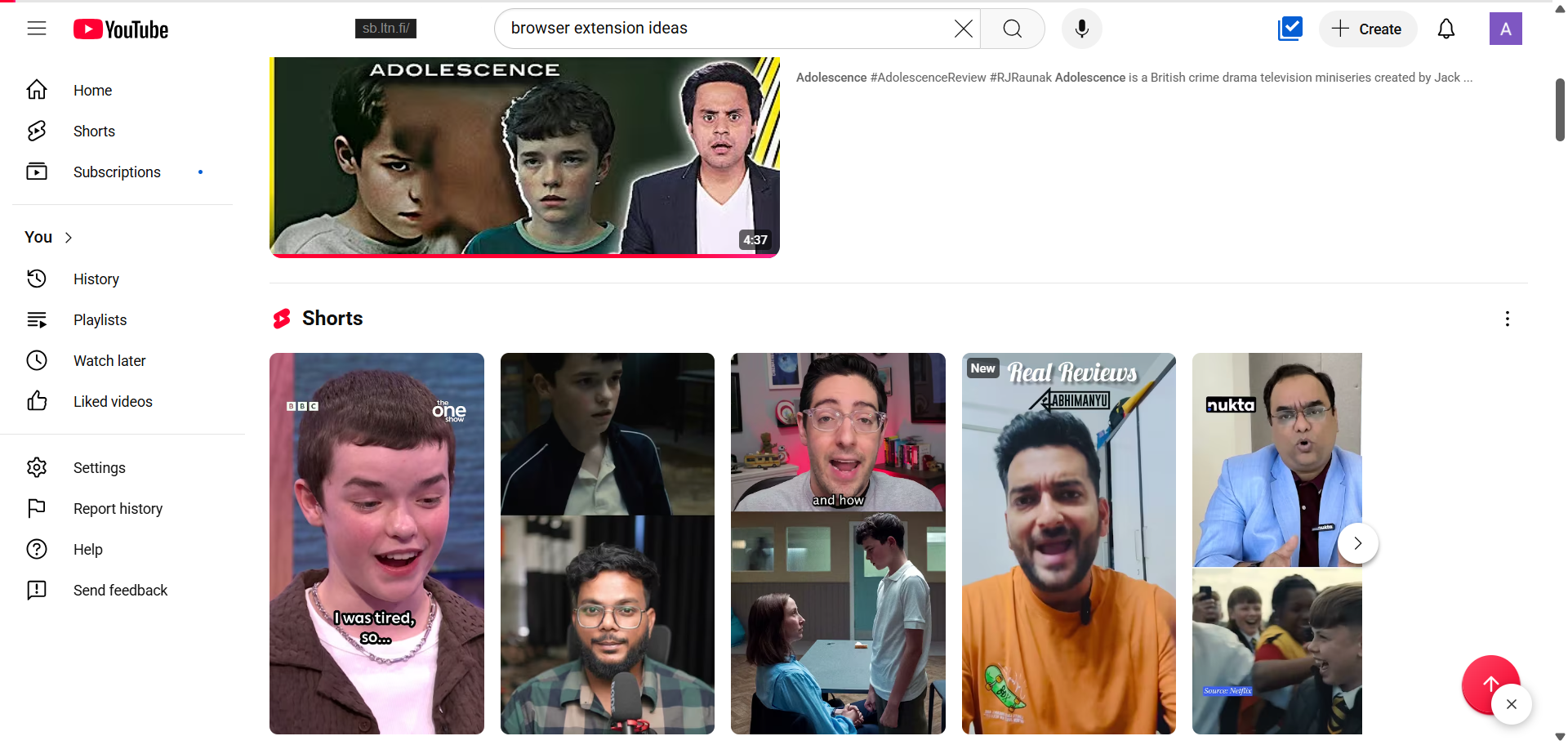Open the Create menu
This screenshot has height=745, width=1568.
[x=1368, y=29]
